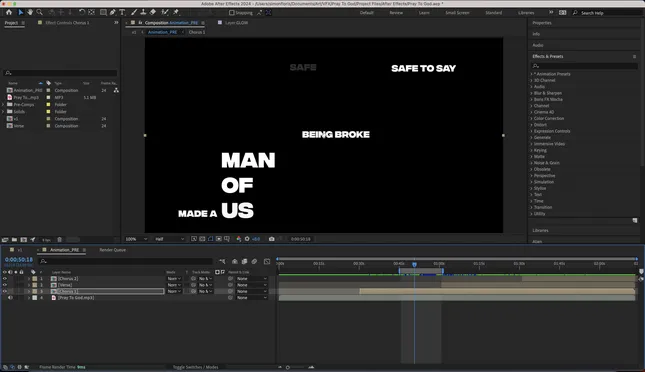Viewport: 645px width, 372px height.
Task: Create a new composition from Project panel
Action: coord(23,239)
